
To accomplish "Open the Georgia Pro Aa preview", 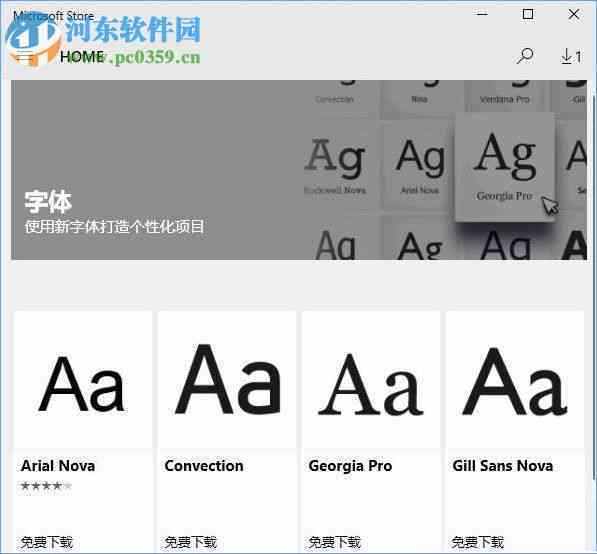I will (x=371, y=380).
